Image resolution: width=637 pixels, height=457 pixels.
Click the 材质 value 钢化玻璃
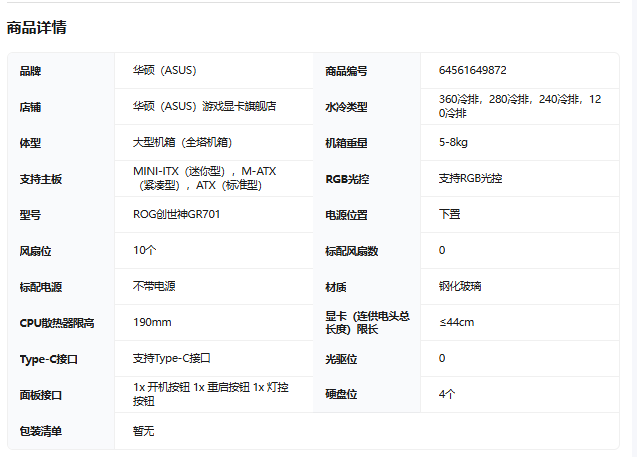[460, 286]
